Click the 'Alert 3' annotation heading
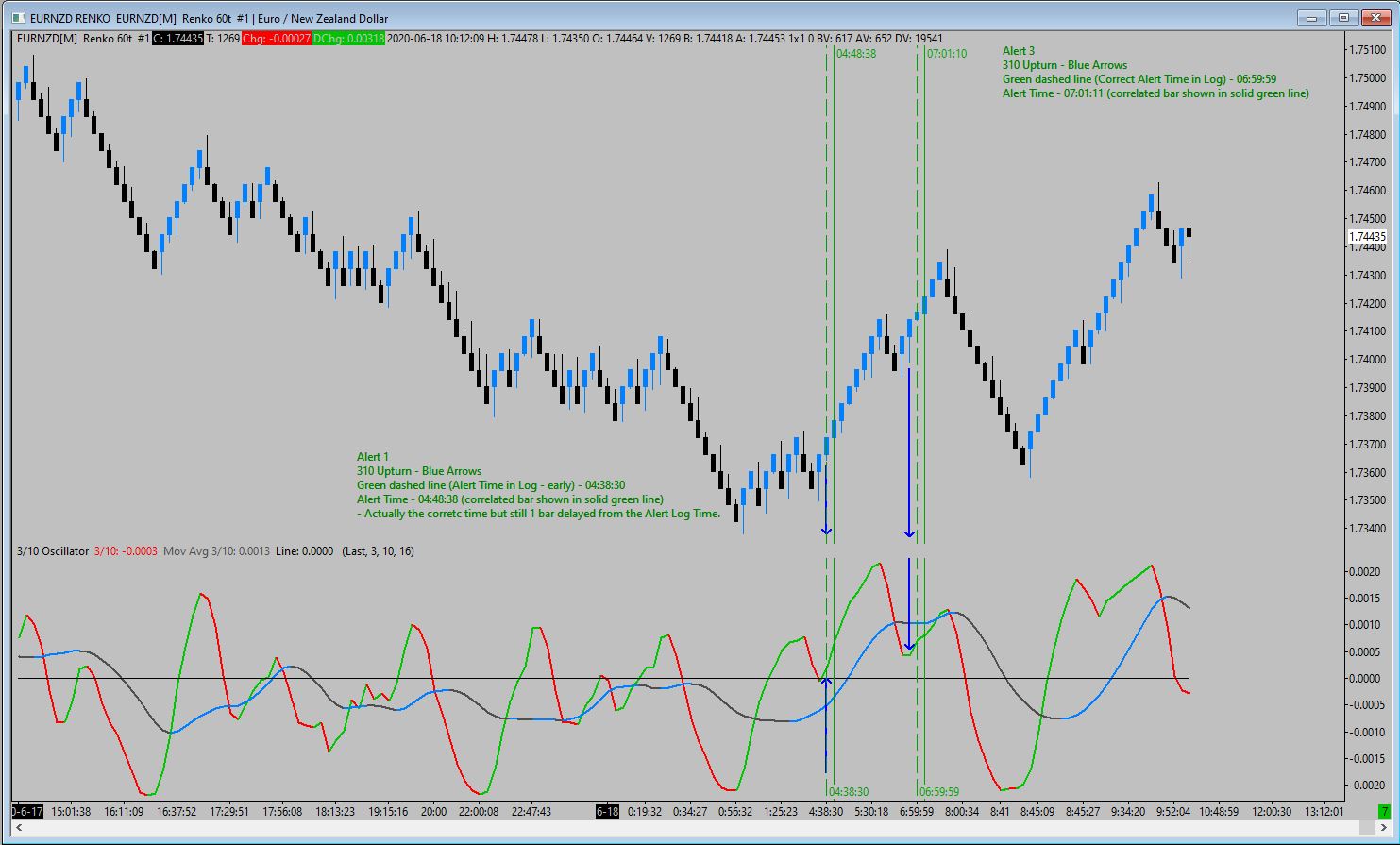Screen dimensions: 1400x845 coord(1019,51)
